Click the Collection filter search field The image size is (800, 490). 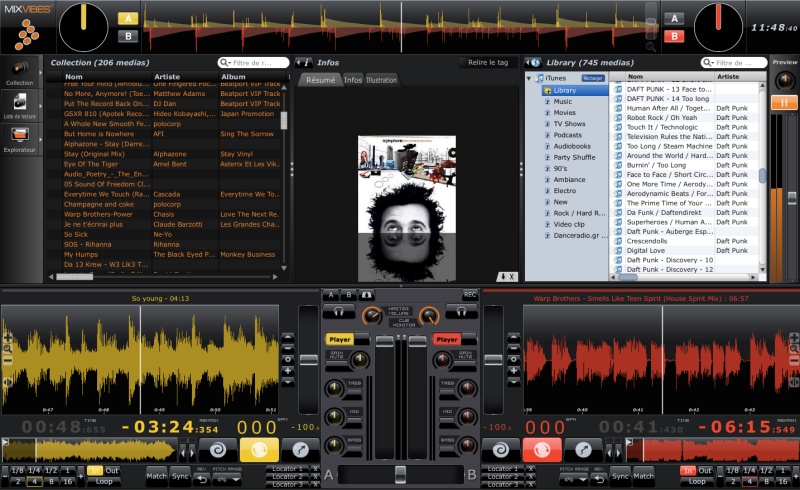254,63
